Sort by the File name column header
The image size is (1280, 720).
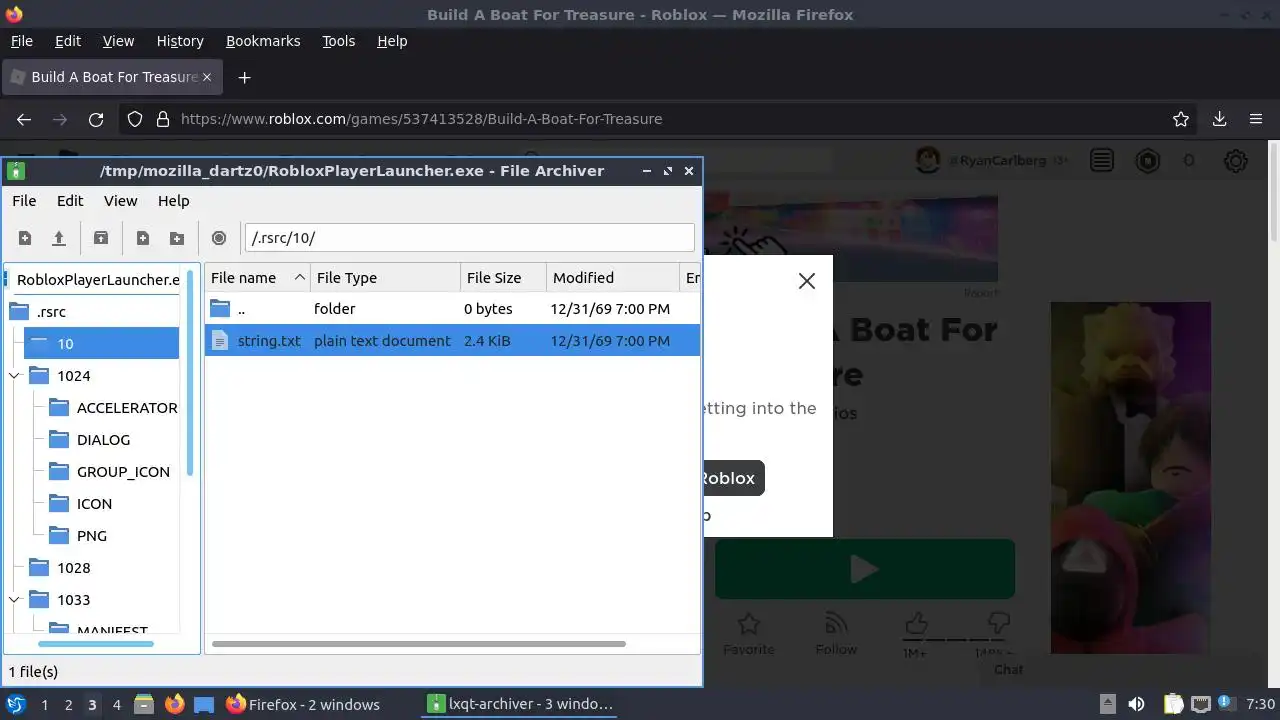point(257,278)
